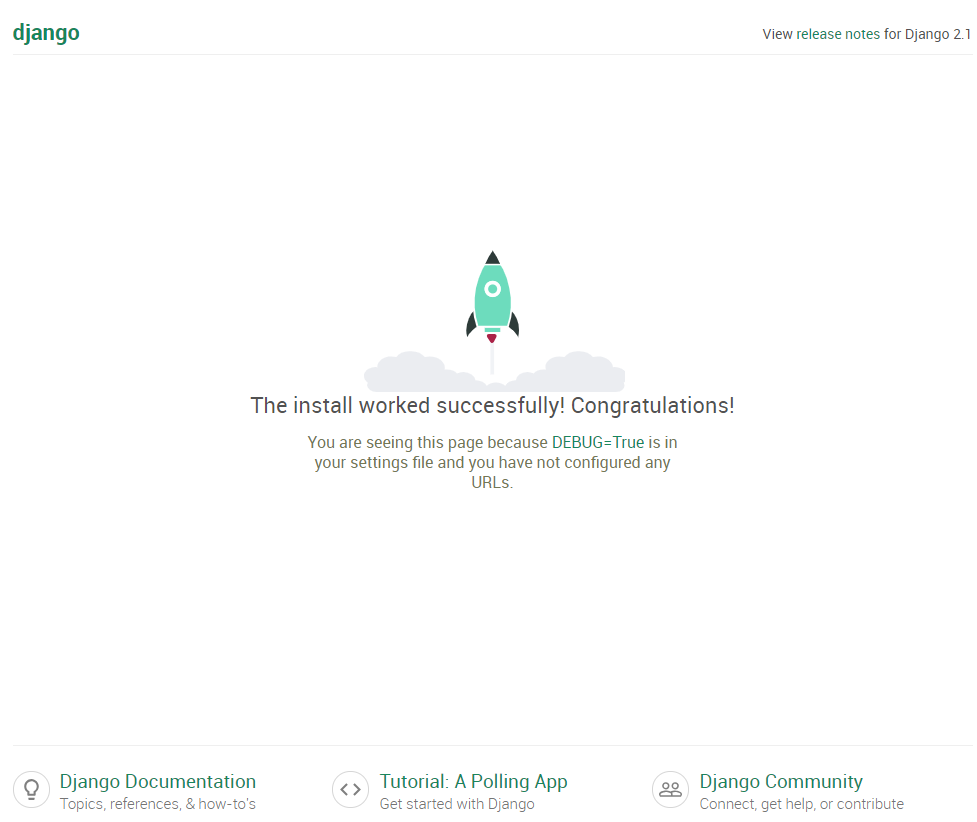Open the release notes link
Screen dimensions: 977x822
pos(838,34)
